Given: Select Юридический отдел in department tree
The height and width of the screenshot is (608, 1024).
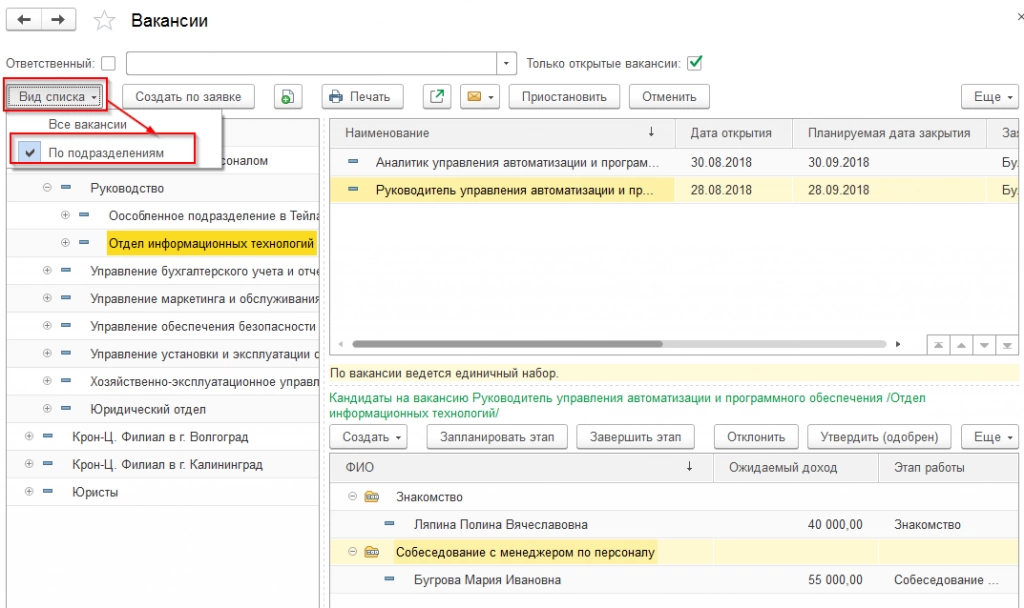Looking at the screenshot, I should [x=148, y=409].
